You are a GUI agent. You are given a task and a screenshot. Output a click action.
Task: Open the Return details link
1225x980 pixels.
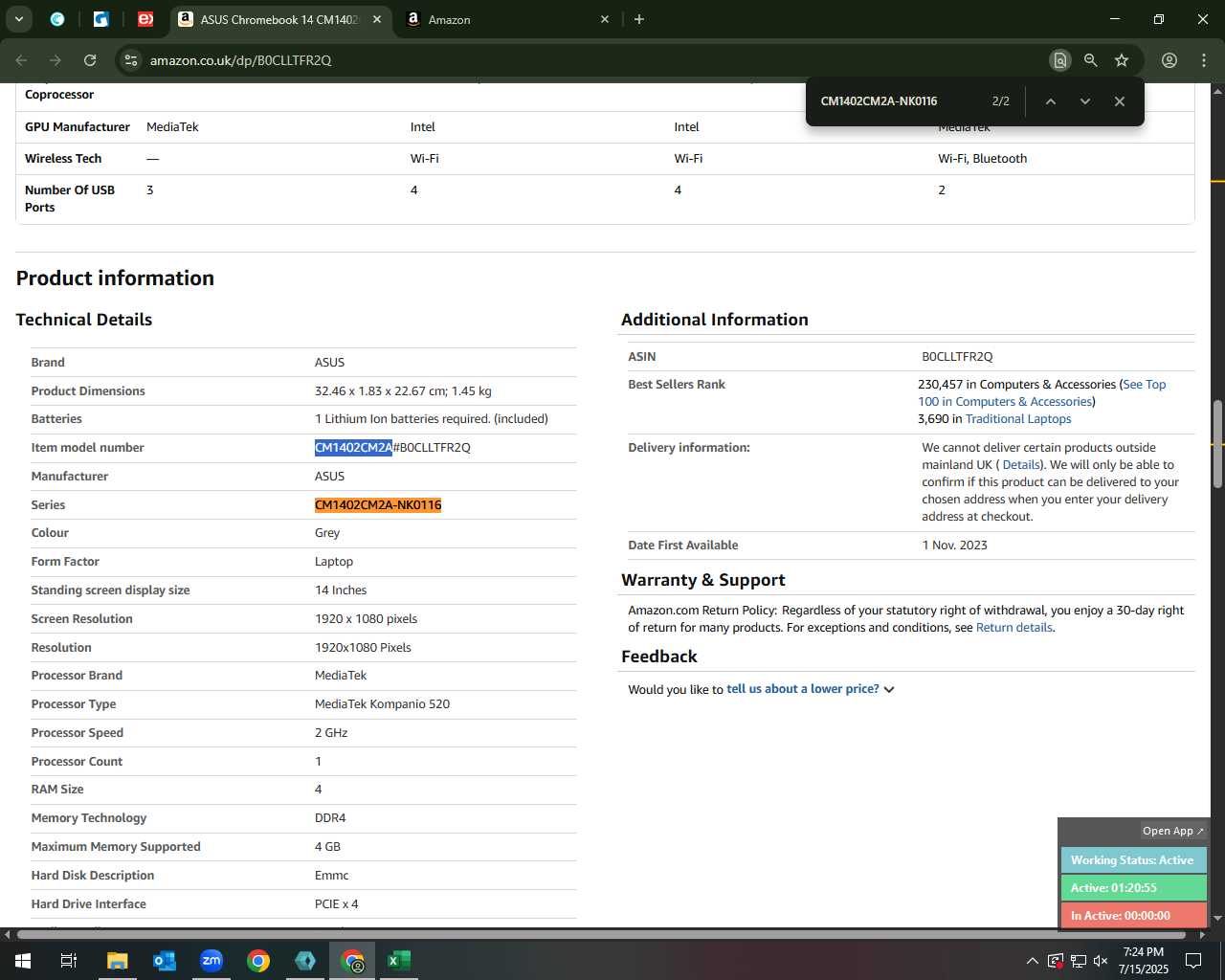[1013, 628]
